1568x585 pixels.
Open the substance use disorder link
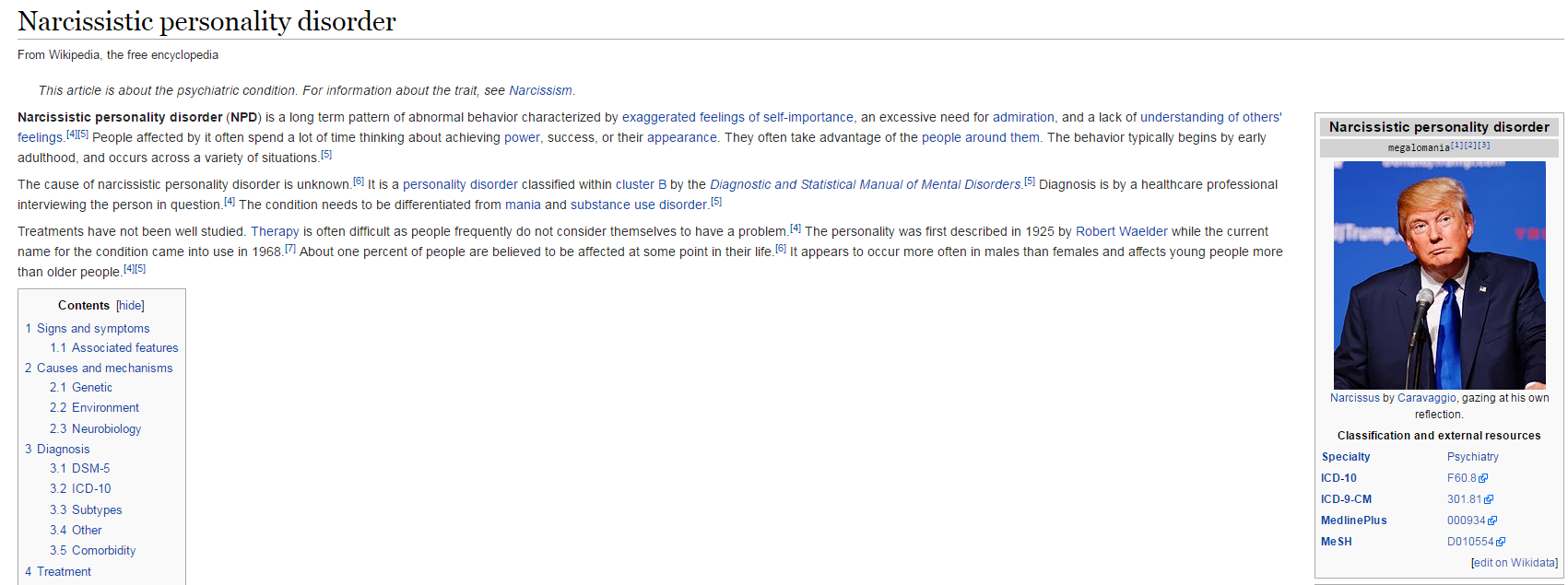pyautogui.click(x=639, y=205)
